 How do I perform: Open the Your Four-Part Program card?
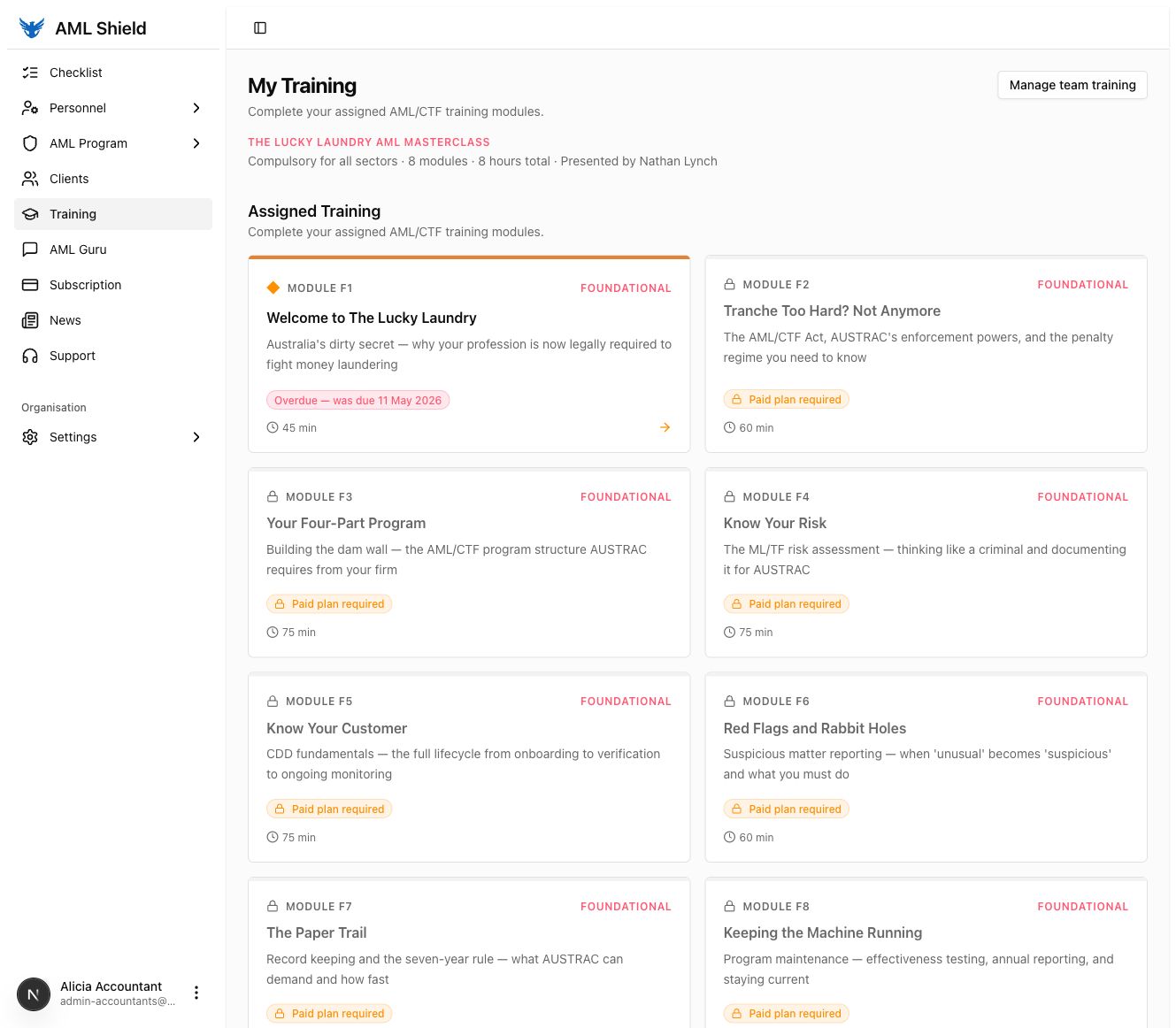point(469,563)
